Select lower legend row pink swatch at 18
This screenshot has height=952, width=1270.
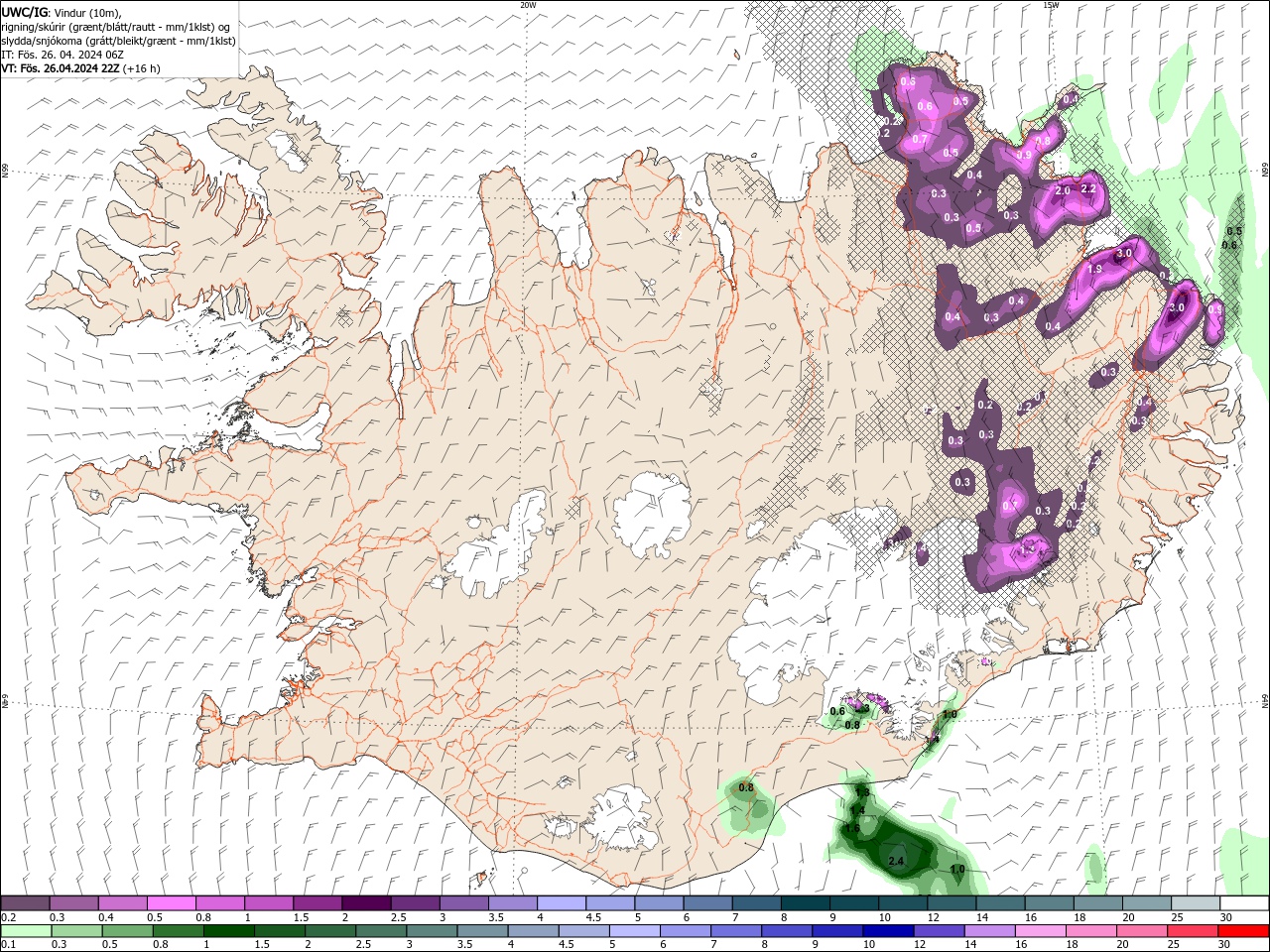[1089, 931]
